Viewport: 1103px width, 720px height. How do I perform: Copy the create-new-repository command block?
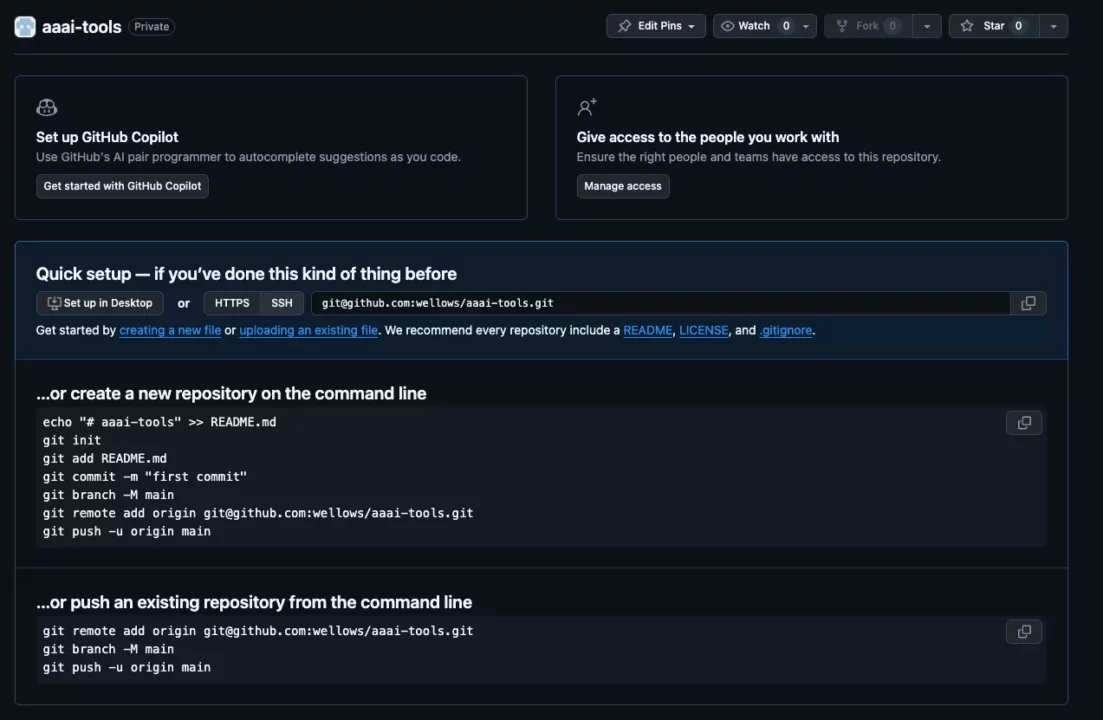tap(1023, 422)
